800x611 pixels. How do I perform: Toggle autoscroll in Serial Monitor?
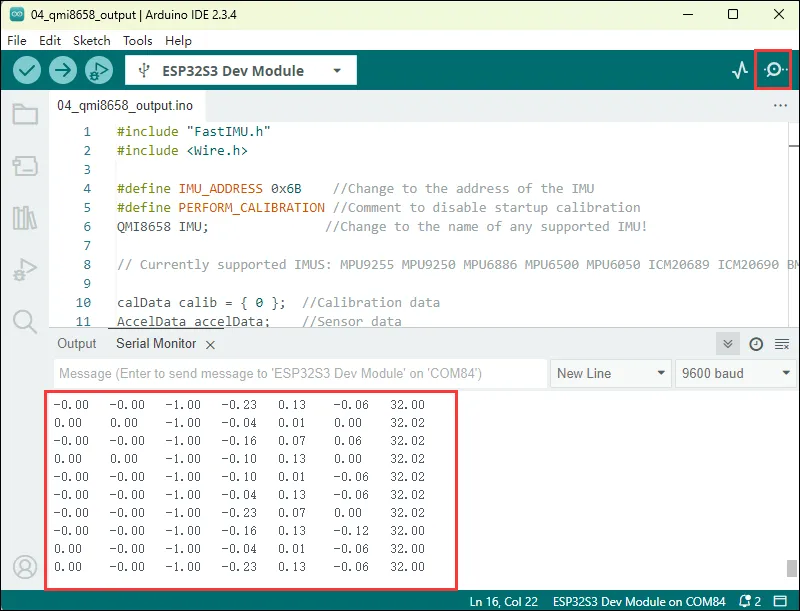coord(729,344)
